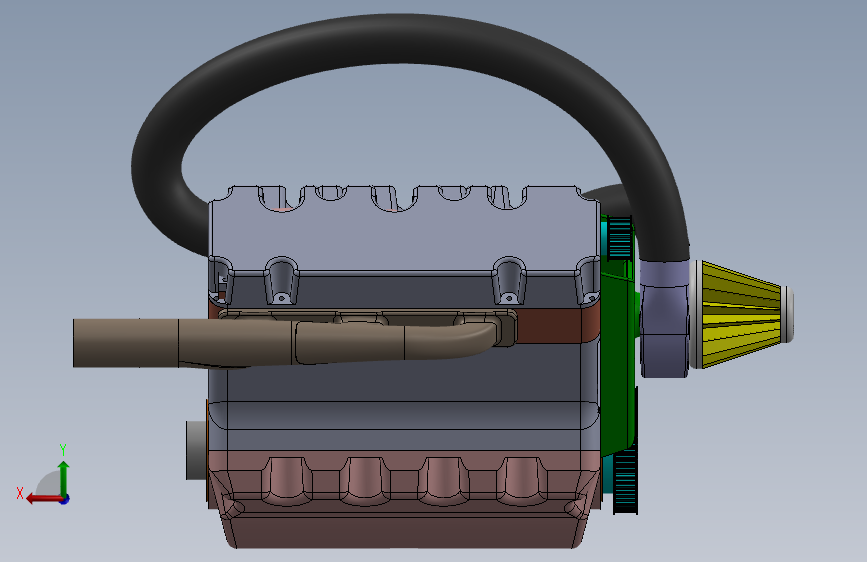This screenshot has height=562, width=867.
Task: Click the silver end cap of air filter
Action: [x=789, y=314]
